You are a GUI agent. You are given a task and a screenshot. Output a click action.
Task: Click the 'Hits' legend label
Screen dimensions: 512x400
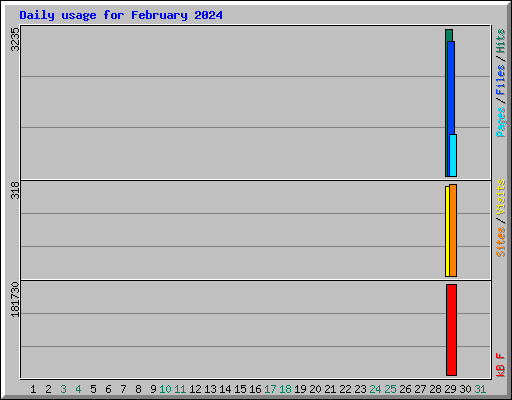[501, 41]
